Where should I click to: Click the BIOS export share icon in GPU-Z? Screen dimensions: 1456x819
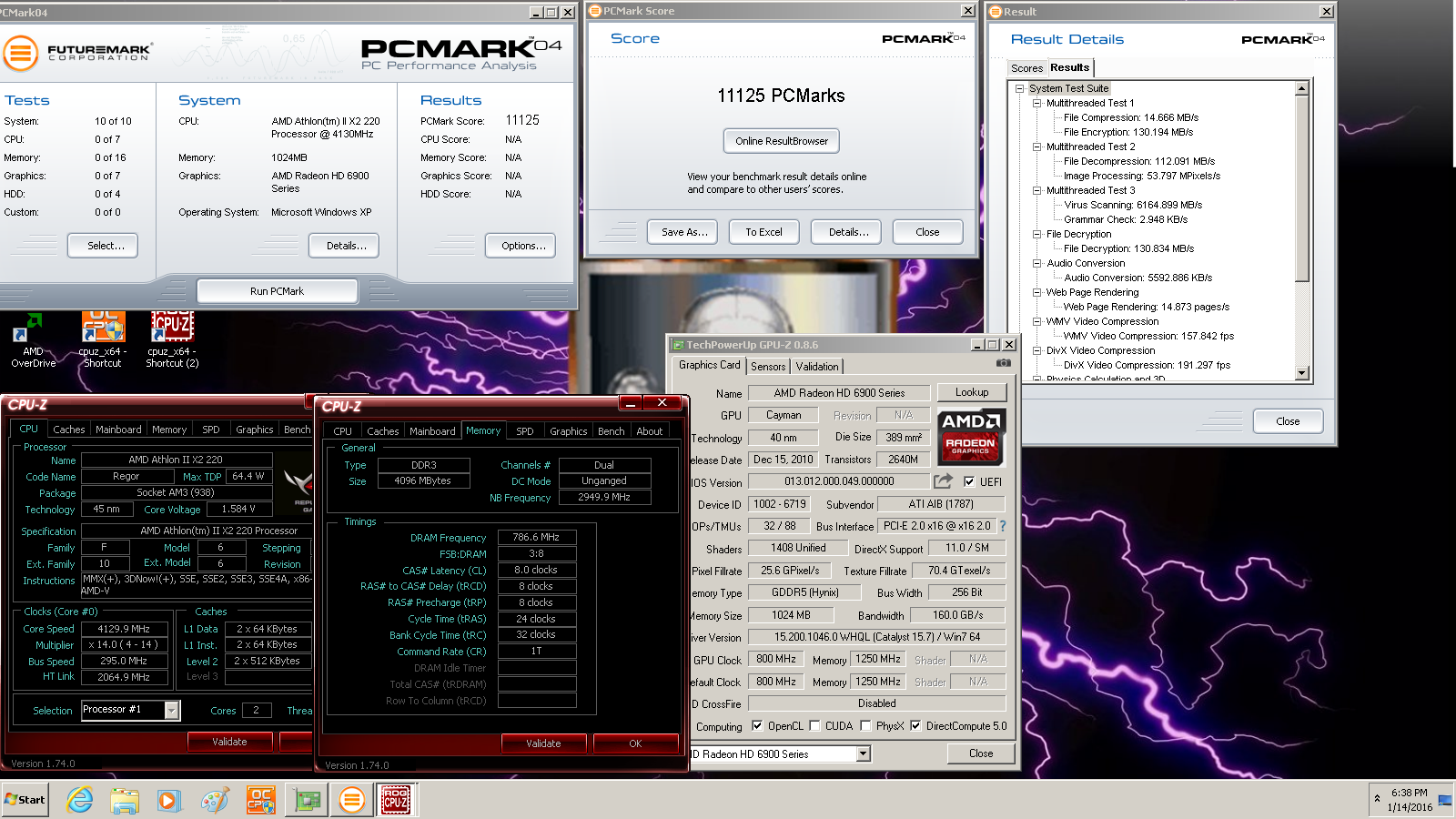tap(944, 480)
